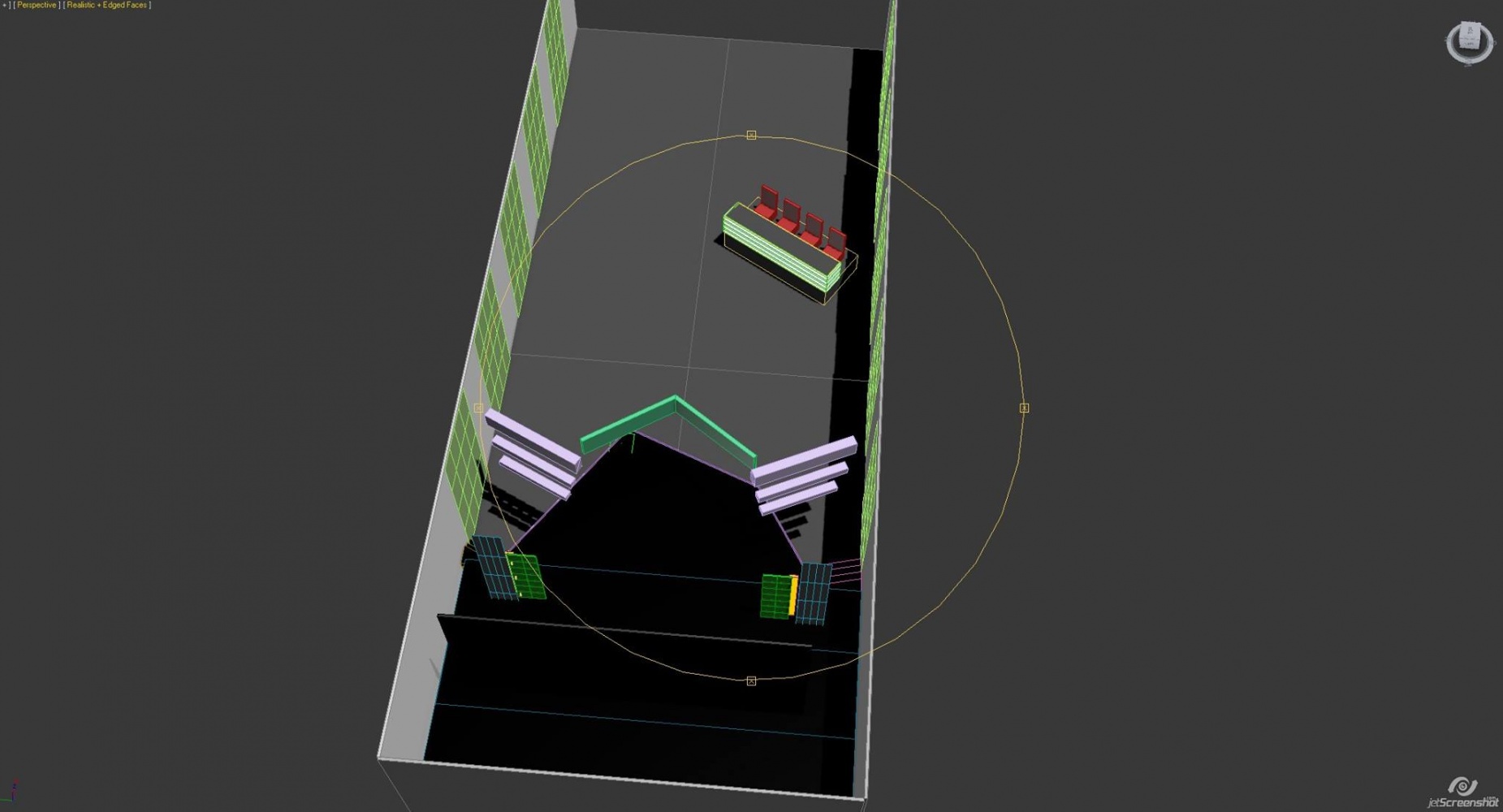This screenshot has width=1503, height=812.
Task: Select the green striped desk object
Action: pyautogui.click(x=780, y=248)
